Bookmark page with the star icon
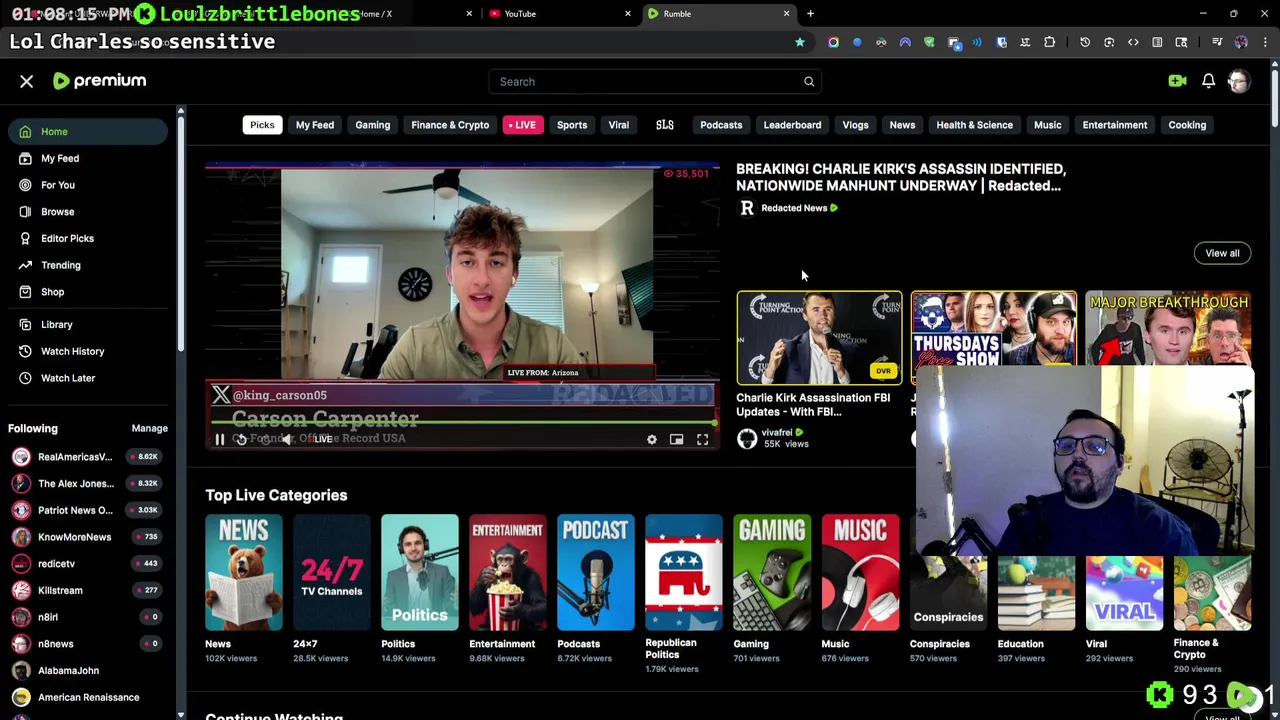The height and width of the screenshot is (720, 1280). [800, 42]
